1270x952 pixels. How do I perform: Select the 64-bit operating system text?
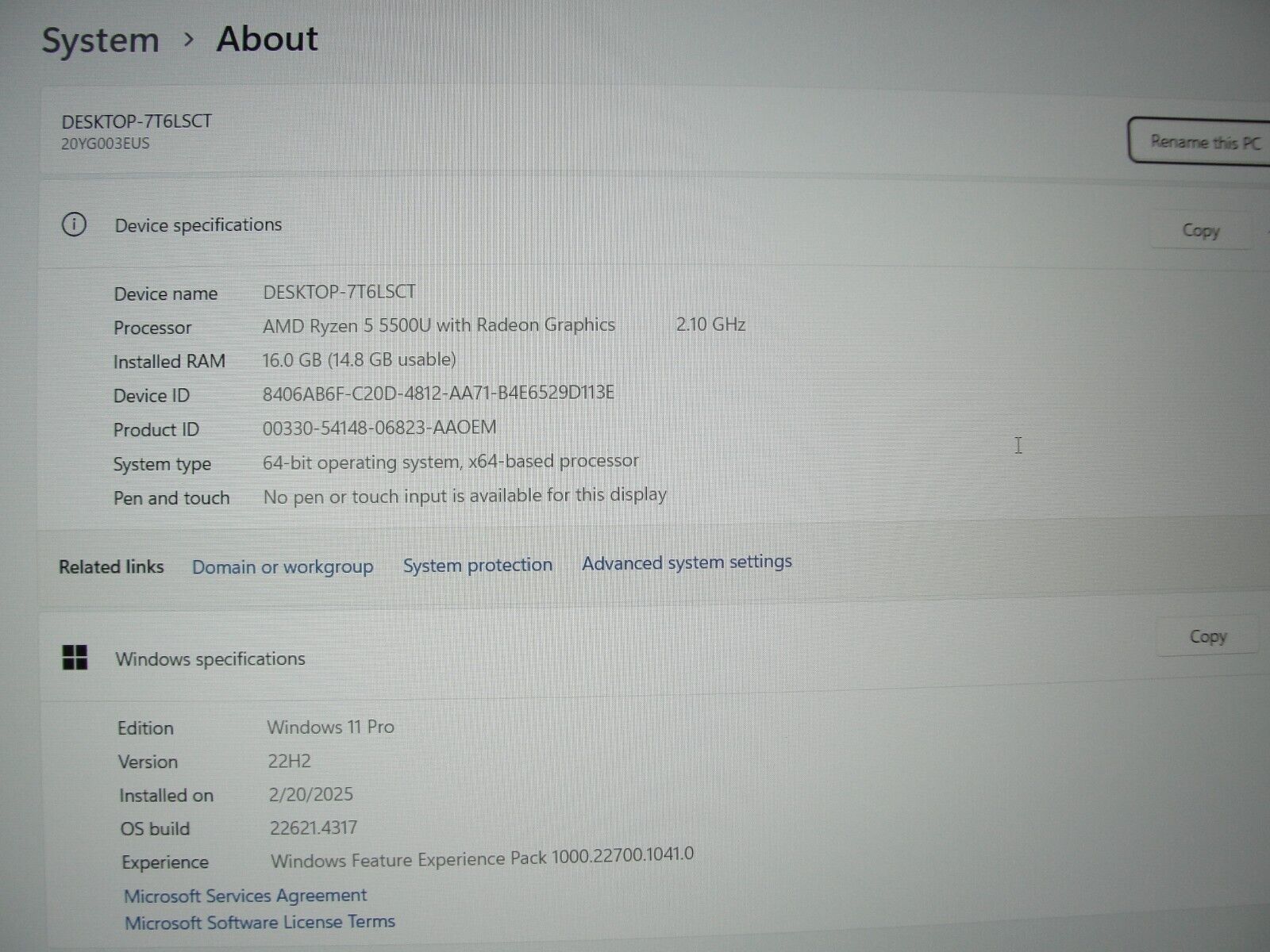coord(450,462)
